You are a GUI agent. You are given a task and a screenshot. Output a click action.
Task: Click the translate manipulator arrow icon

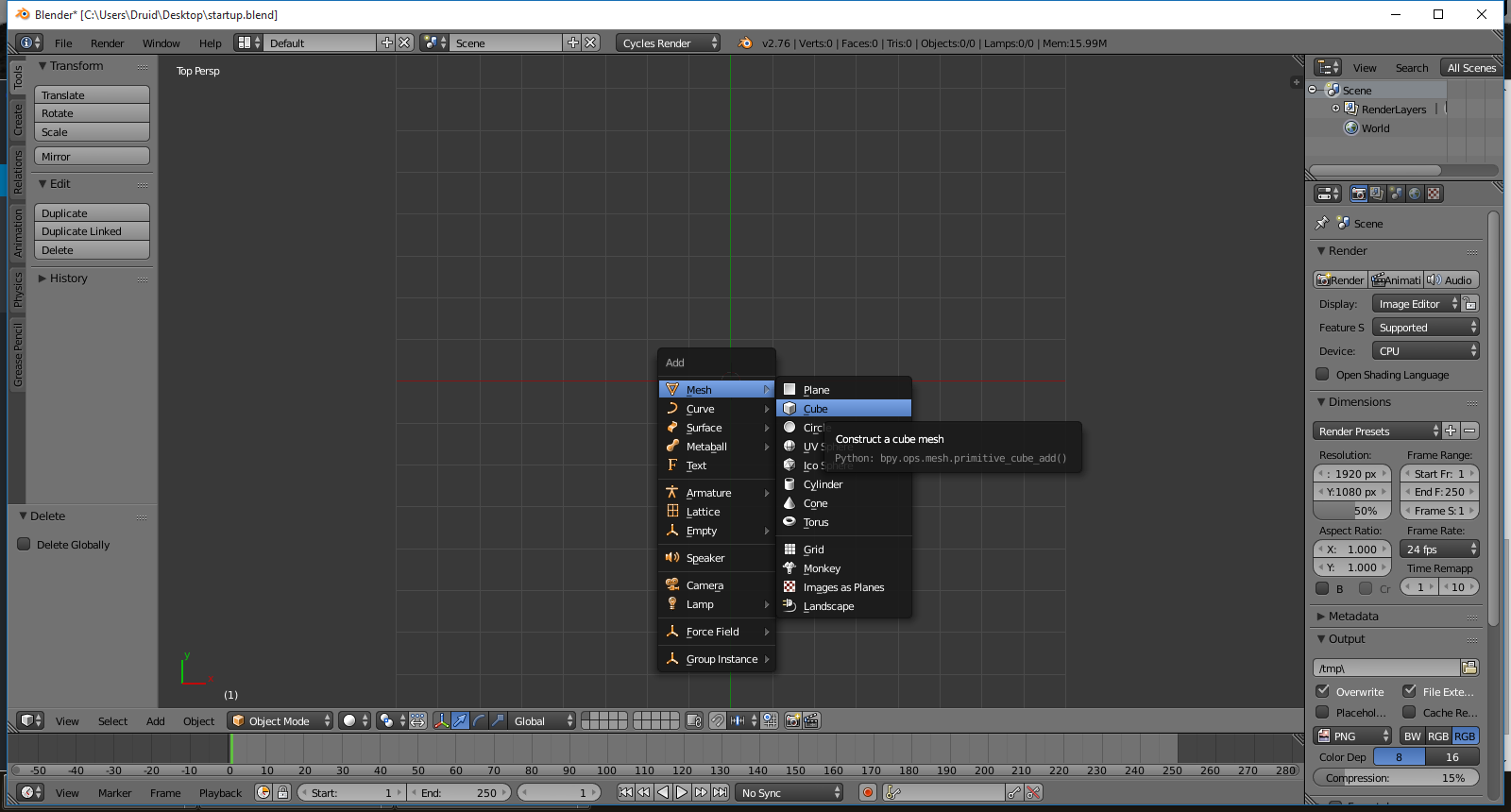460,720
